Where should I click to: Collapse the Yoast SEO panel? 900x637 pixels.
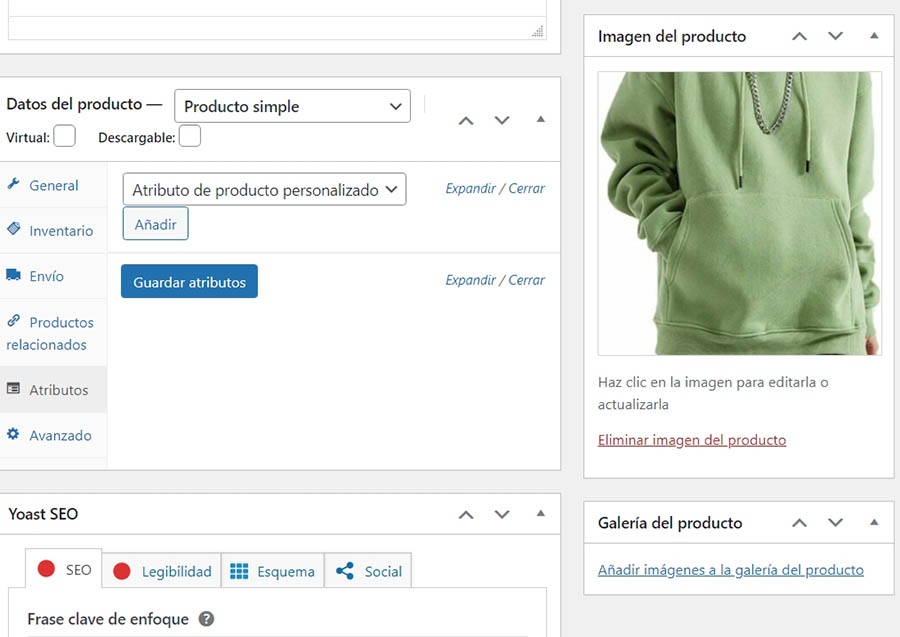[x=541, y=514]
